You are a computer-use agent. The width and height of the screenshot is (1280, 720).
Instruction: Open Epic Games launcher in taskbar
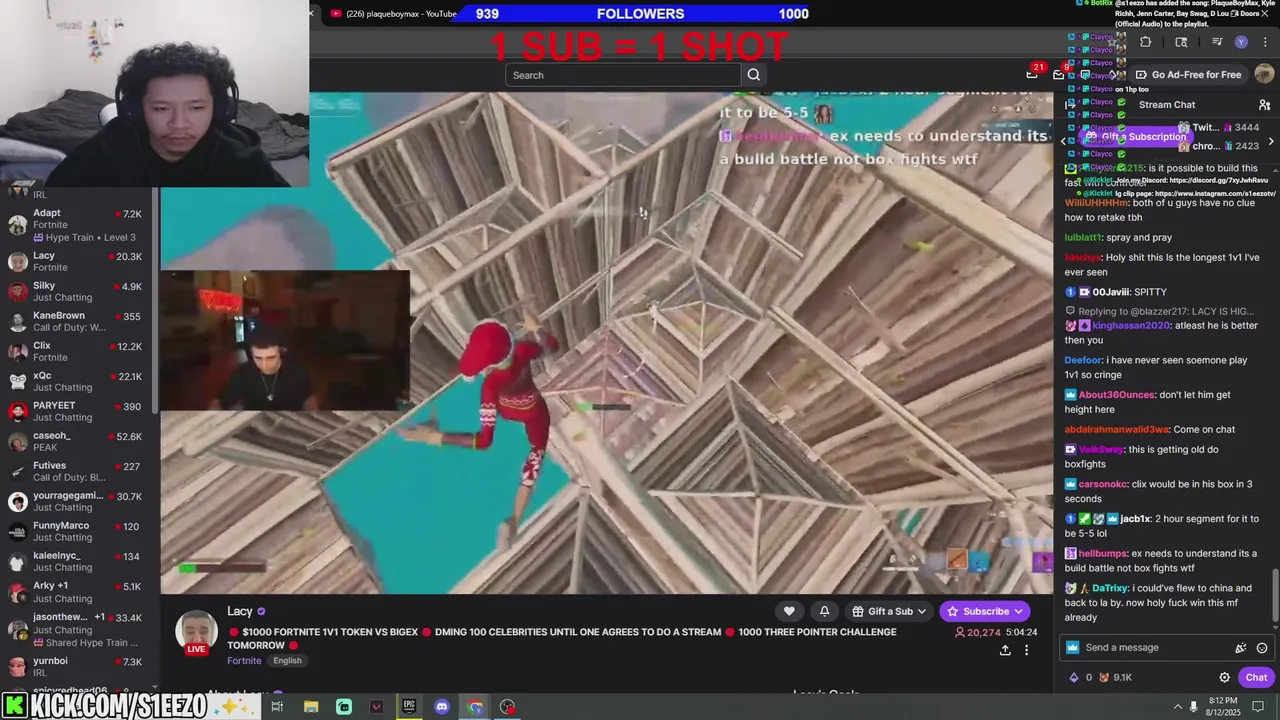(409, 707)
